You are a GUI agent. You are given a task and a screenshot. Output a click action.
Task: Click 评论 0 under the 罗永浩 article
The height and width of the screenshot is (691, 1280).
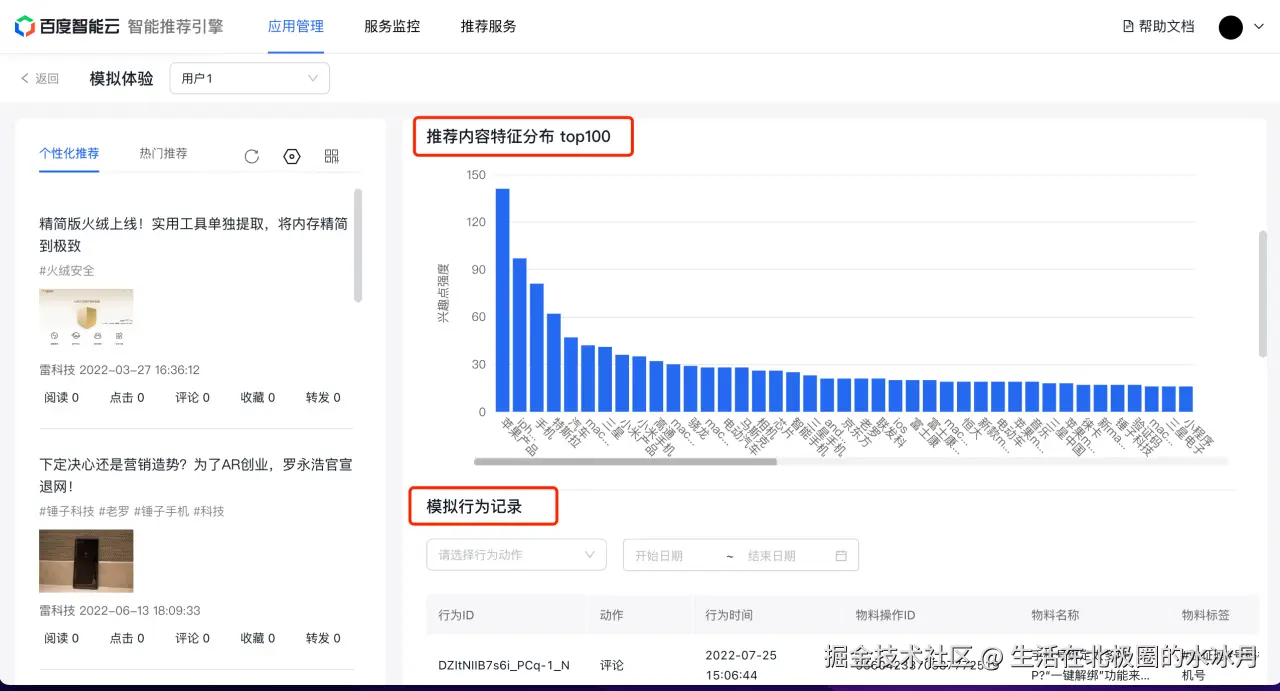[193, 638]
